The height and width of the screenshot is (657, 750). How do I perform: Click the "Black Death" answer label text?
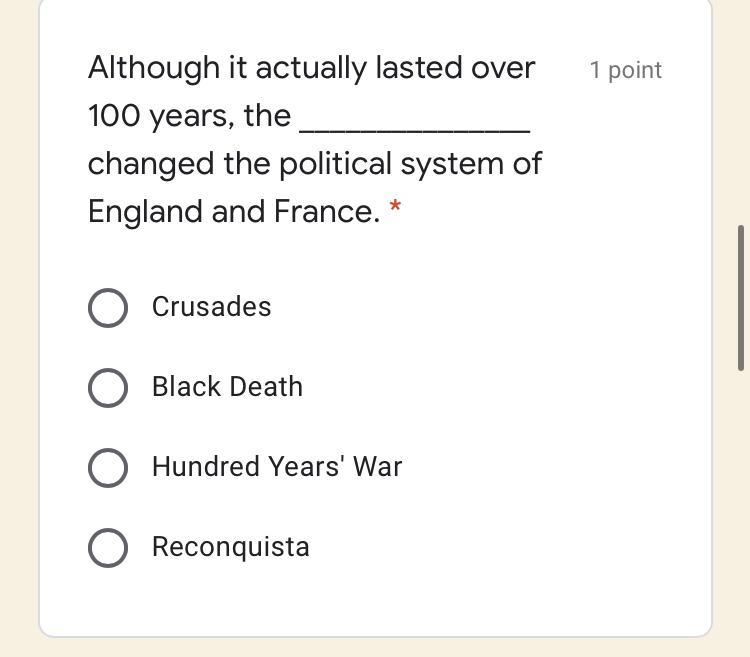click(x=227, y=387)
